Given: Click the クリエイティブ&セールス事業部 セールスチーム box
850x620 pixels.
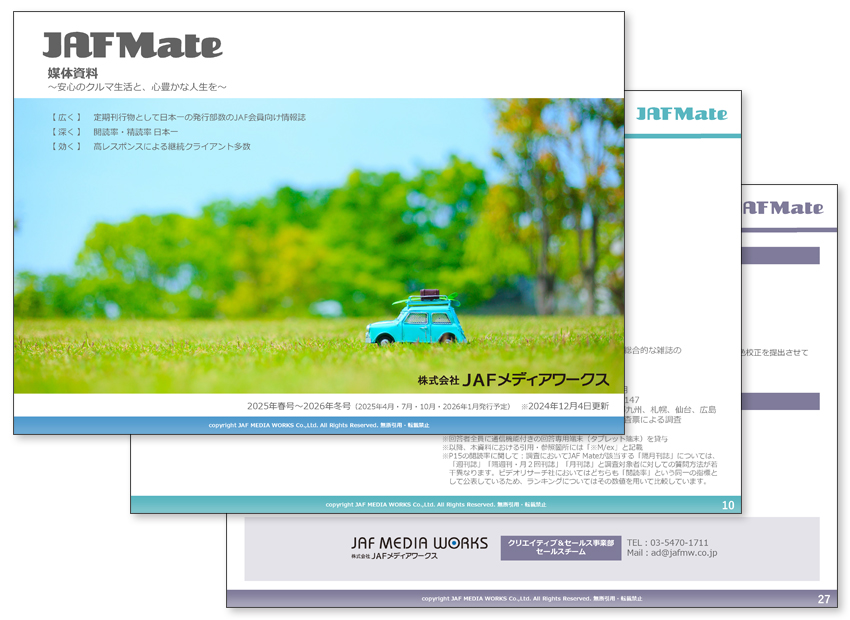Looking at the screenshot, I should point(561,547).
